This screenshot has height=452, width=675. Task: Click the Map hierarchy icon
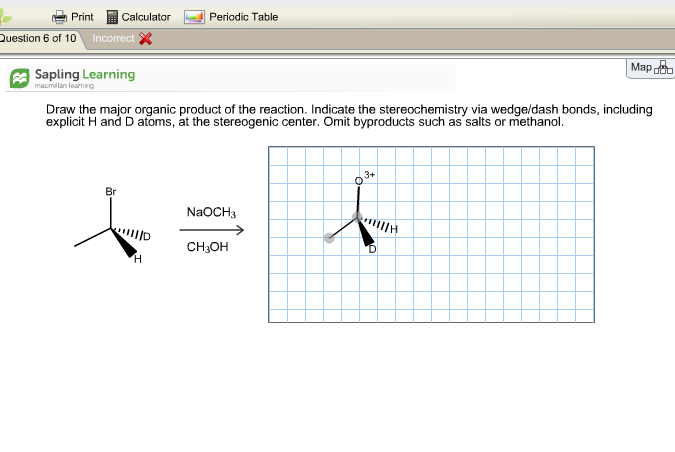664,68
